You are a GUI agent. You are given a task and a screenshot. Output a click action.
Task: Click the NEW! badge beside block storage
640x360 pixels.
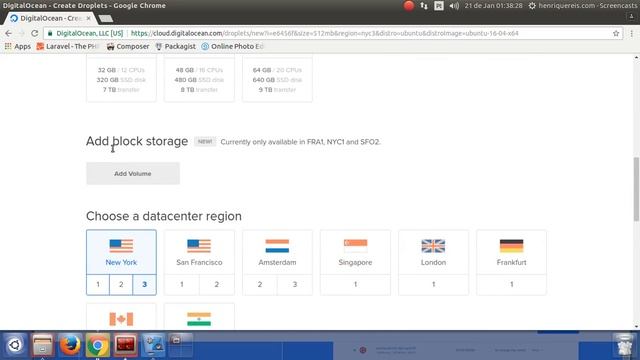click(x=205, y=142)
